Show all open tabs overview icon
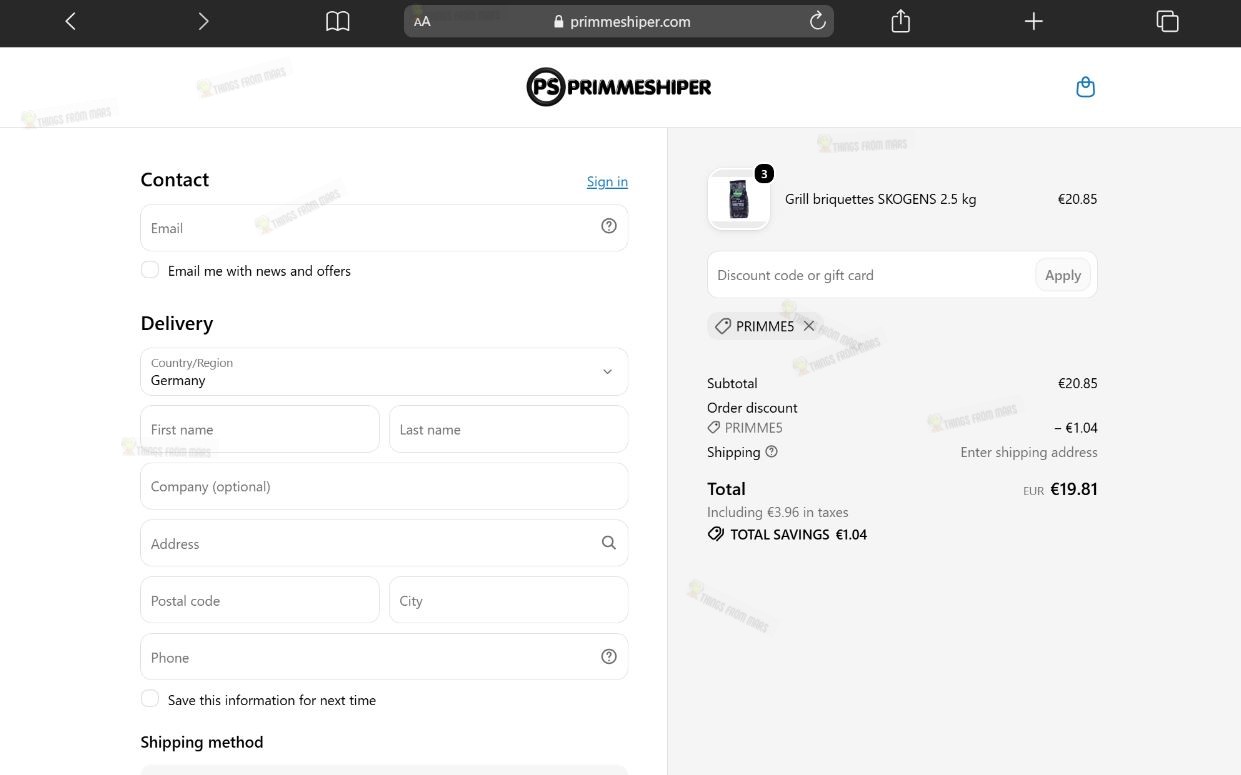This screenshot has width=1241, height=775. pos(1167,21)
